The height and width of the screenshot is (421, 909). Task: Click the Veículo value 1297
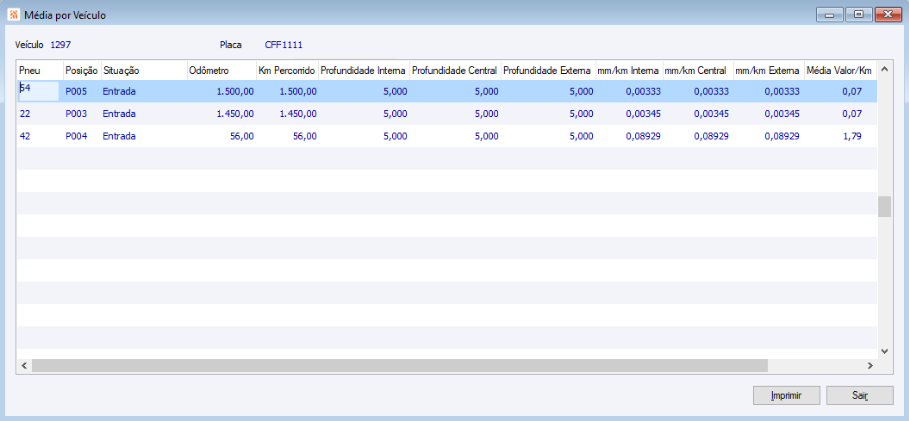(x=61, y=44)
